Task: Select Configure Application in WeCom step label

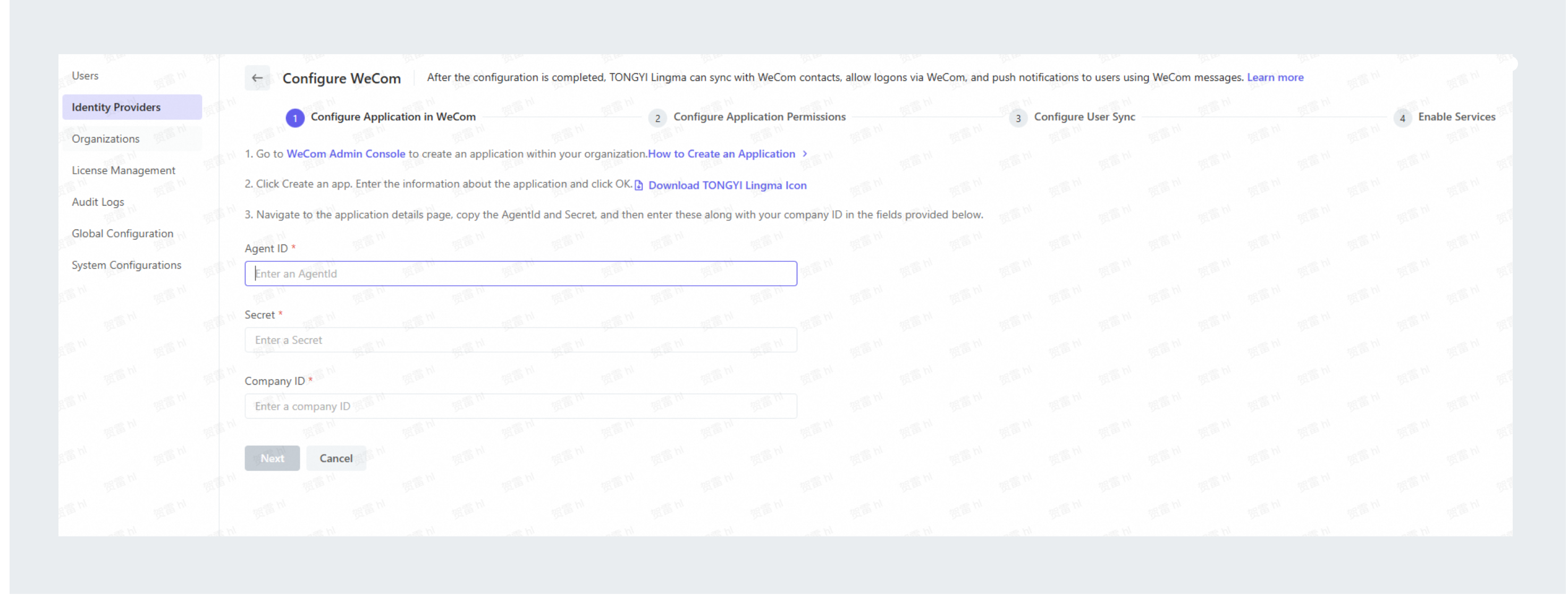Action: 393,117
